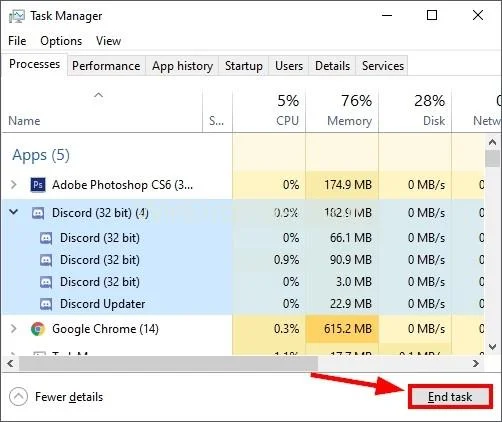
Task: Open the File menu
Action: pyautogui.click(x=17, y=41)
